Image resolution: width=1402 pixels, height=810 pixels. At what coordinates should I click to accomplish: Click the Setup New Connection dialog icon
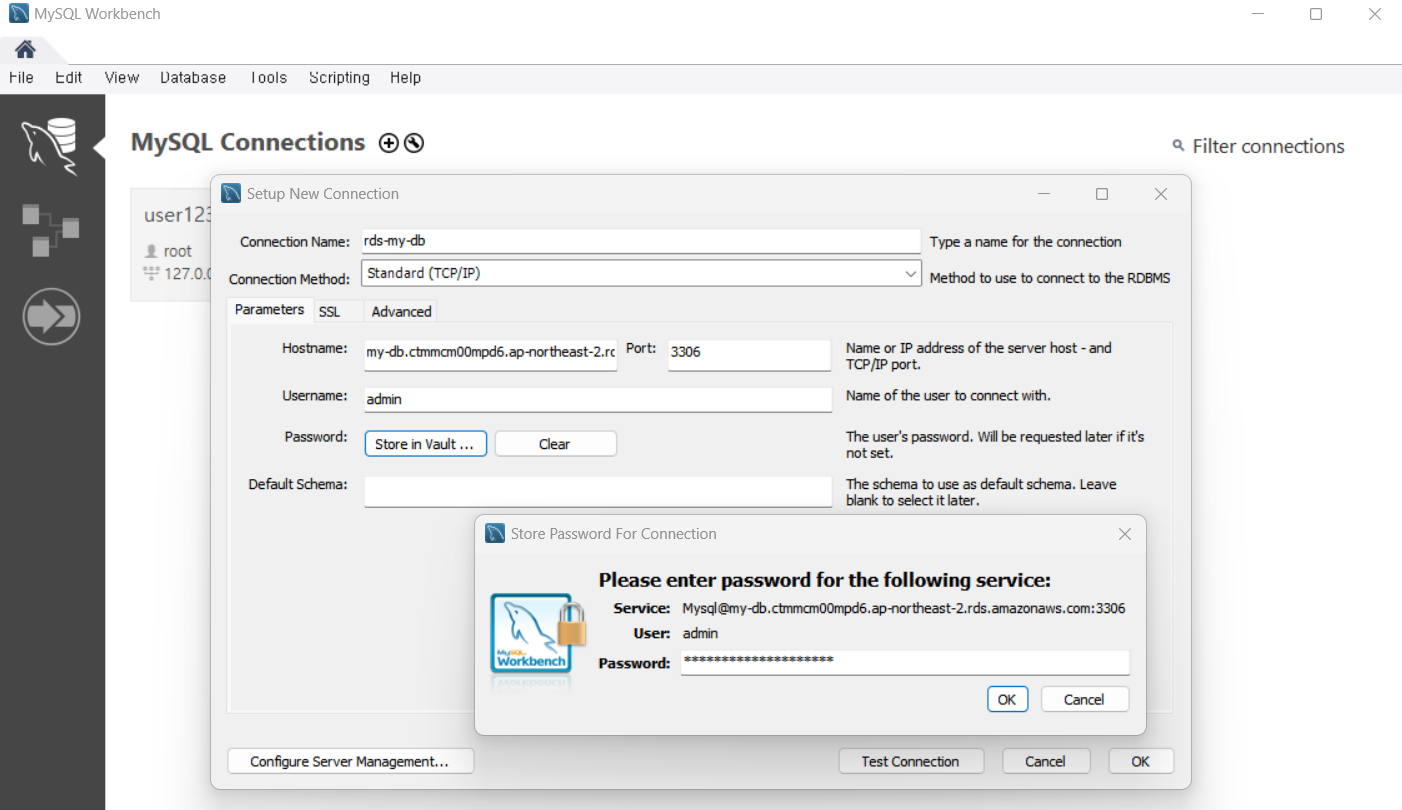pos(231,194)
